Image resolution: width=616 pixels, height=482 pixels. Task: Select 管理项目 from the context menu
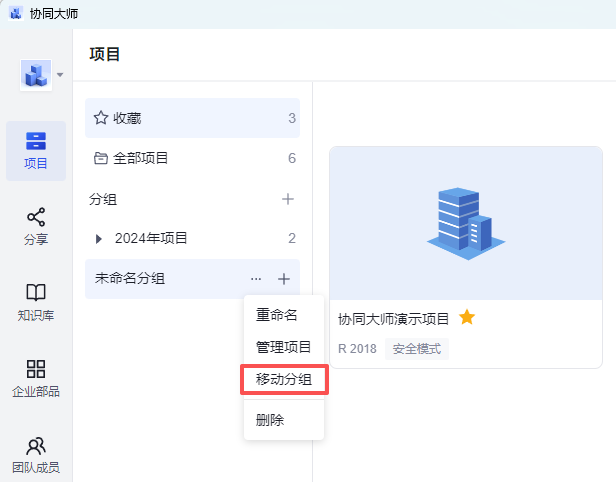pos(284,347)
